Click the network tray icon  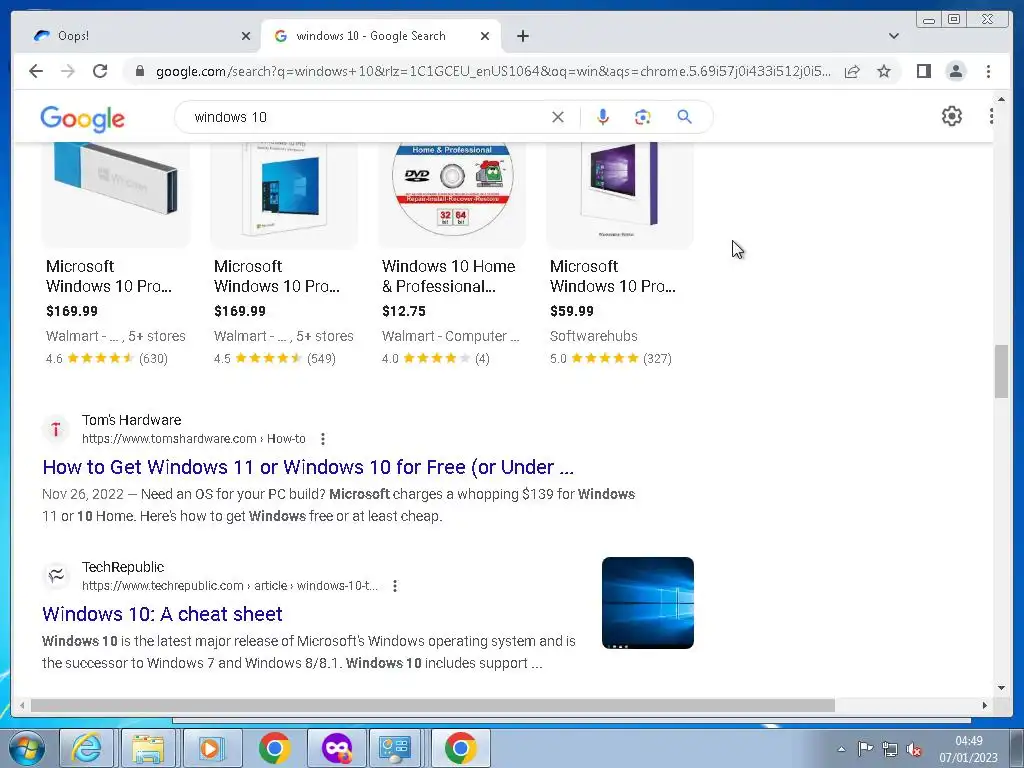(x=889, y=749)
